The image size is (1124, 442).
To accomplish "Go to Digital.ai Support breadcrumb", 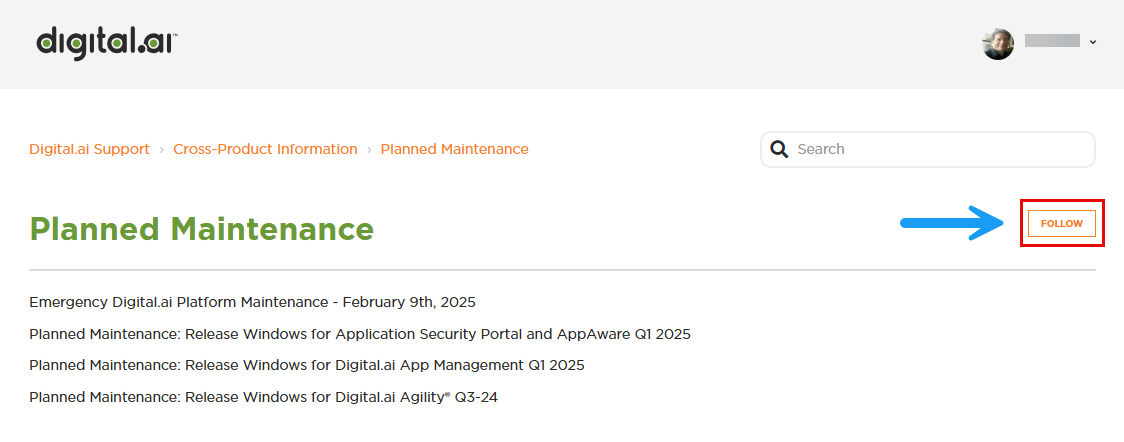I will pyautogui.click(x=90, y=149).
